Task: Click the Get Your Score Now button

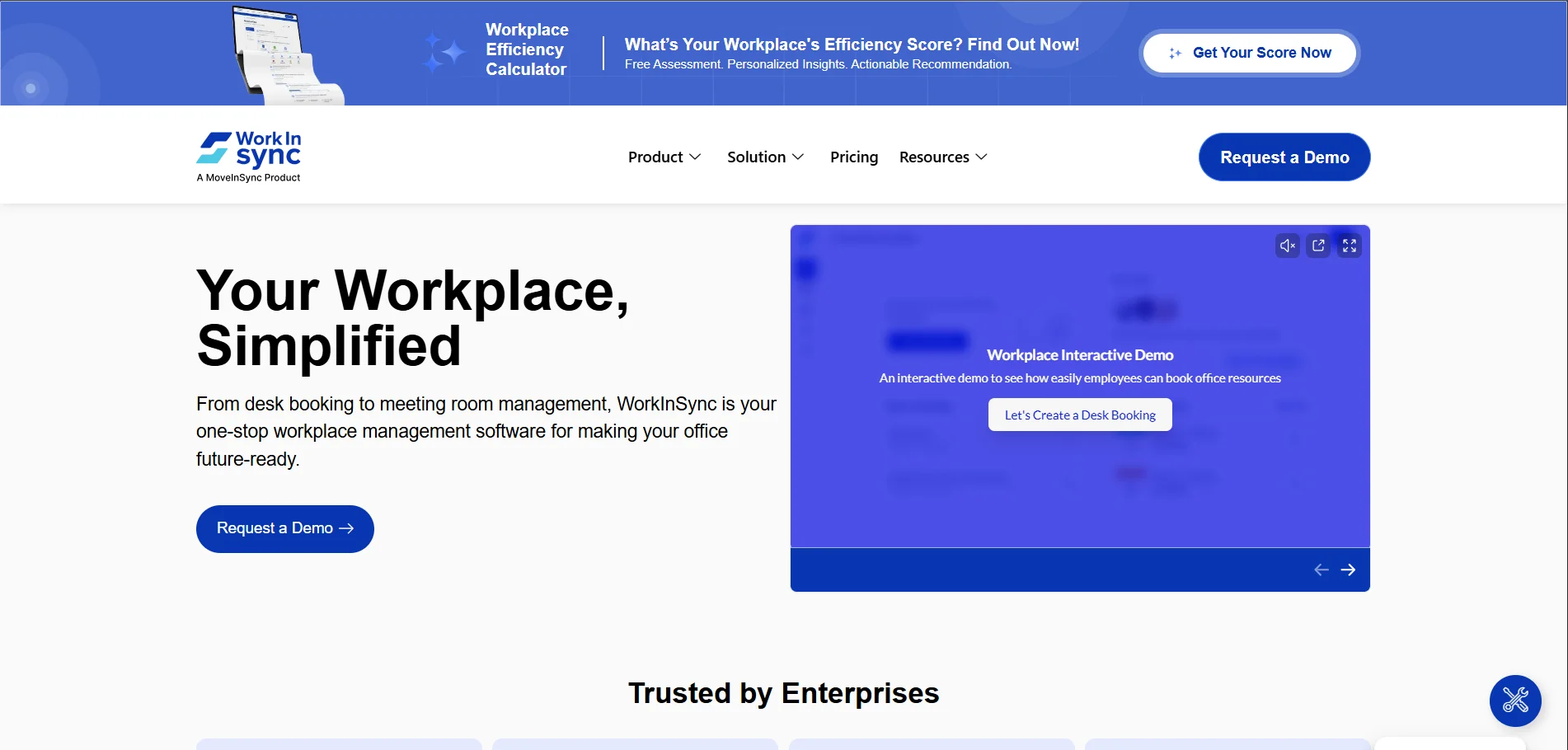Action: [x=1249, y=53]
